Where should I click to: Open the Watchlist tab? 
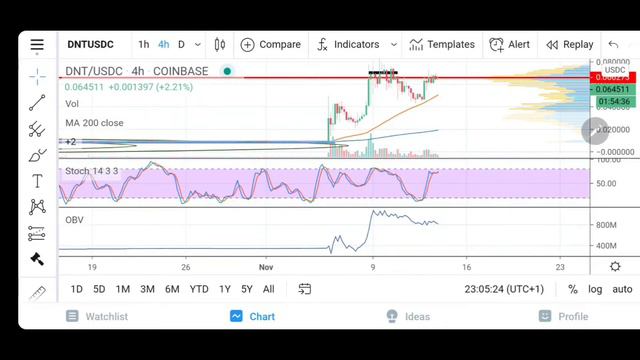(97, 316)
